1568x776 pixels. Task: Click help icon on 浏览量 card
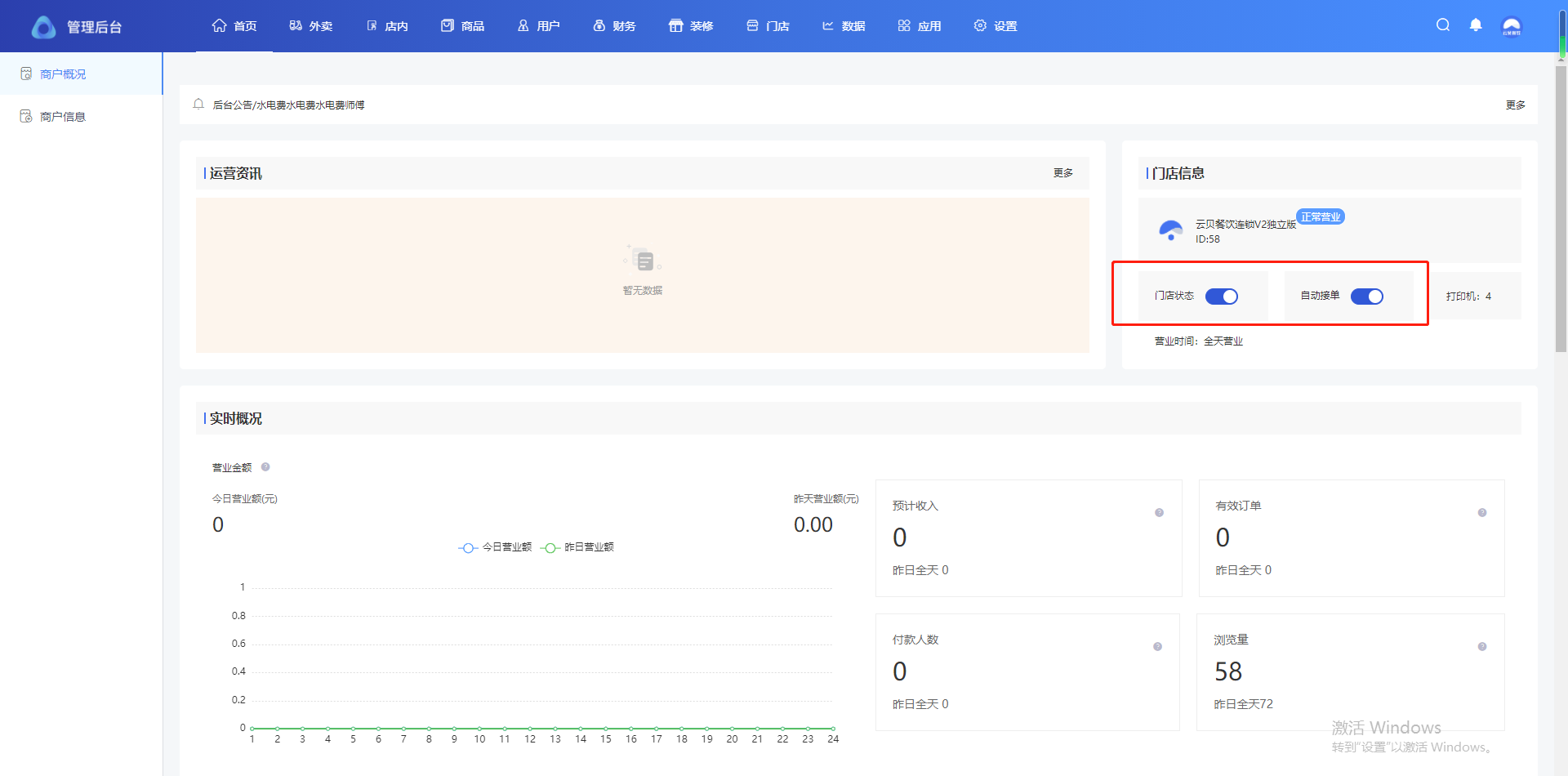click(1482, 647)
